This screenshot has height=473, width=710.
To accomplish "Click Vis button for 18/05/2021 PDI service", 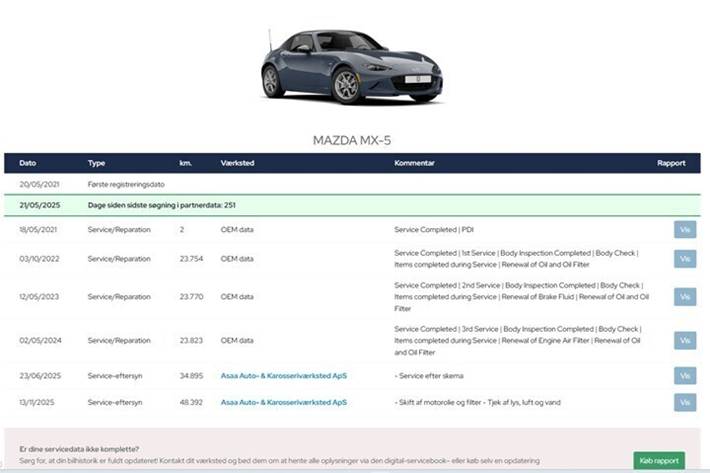I will pyautogui.click(x=685, y=229).
